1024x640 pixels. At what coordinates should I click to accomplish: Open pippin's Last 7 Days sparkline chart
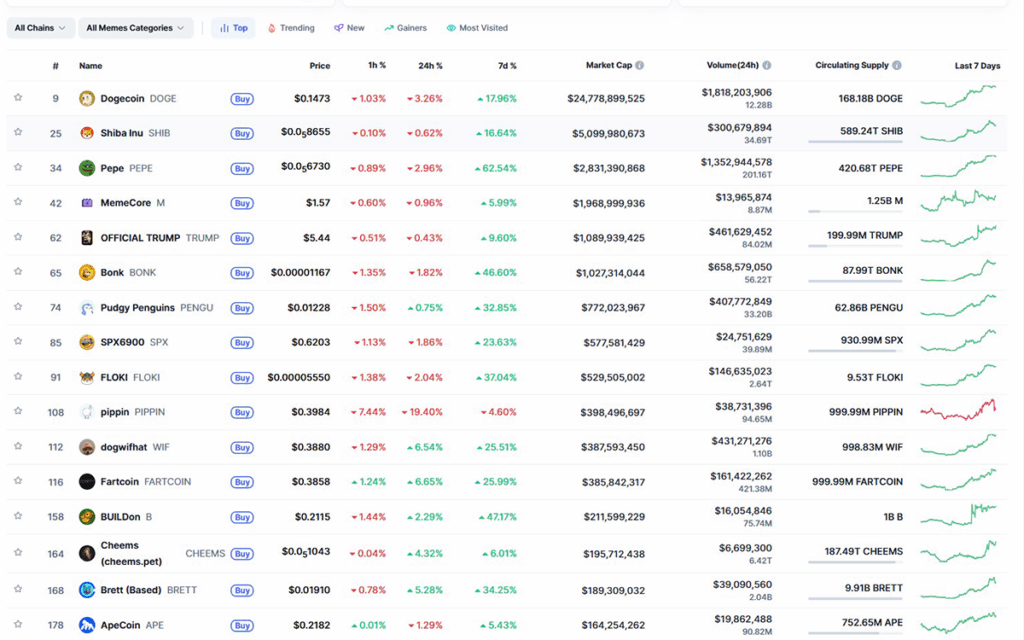[958, 411]
